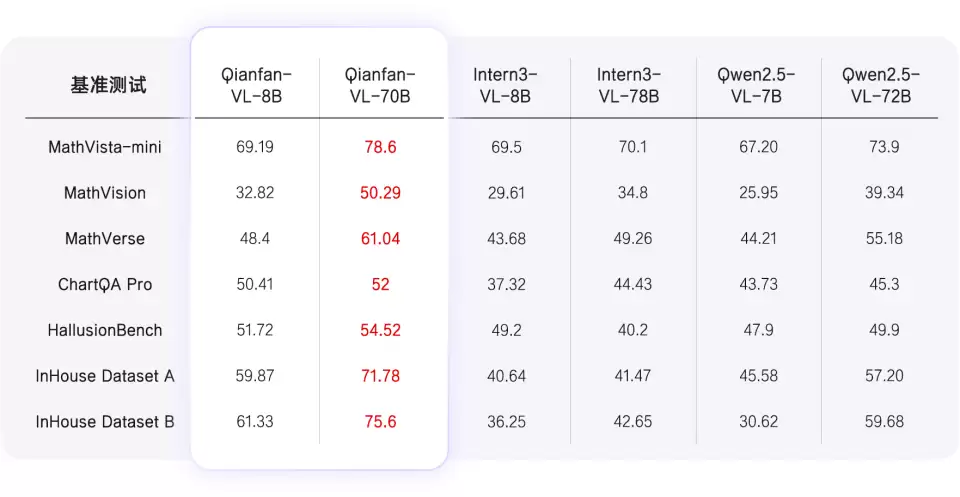Select the Qianfan-VL-70B column header
The image size is (960, 497).
(x=379, y=85)
